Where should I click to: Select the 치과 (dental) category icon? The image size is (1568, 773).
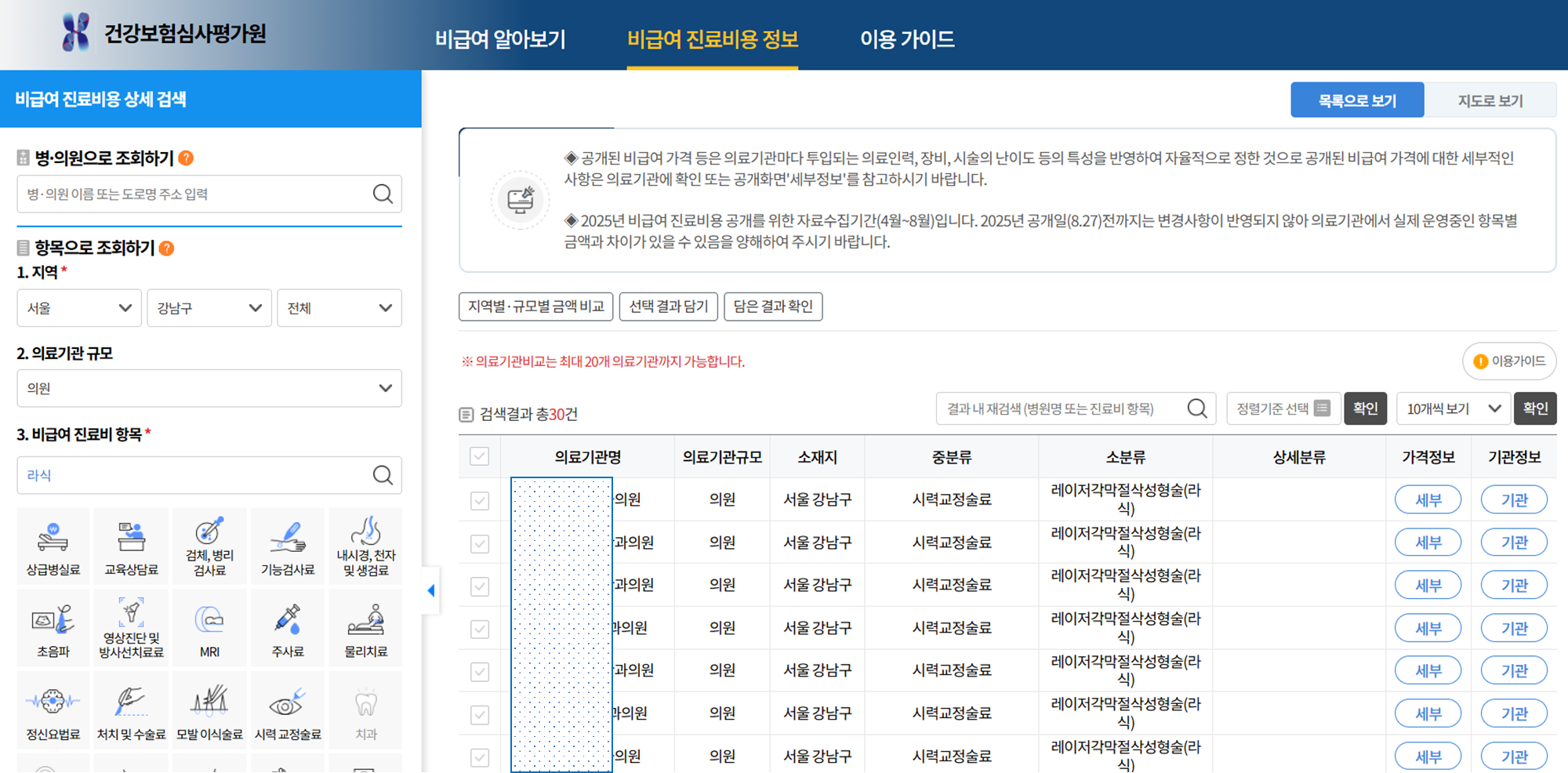365,709
